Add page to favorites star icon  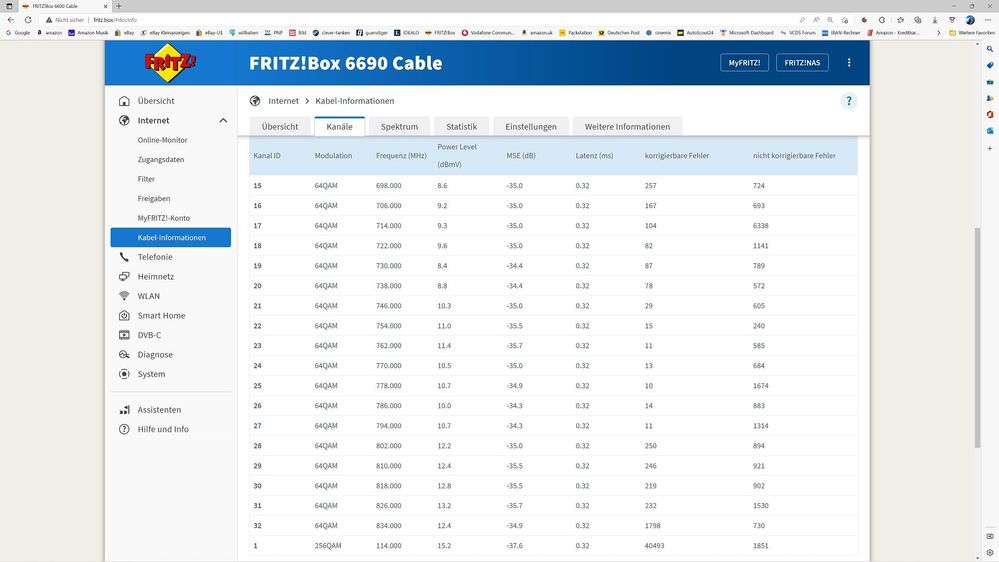pos(844,20)
